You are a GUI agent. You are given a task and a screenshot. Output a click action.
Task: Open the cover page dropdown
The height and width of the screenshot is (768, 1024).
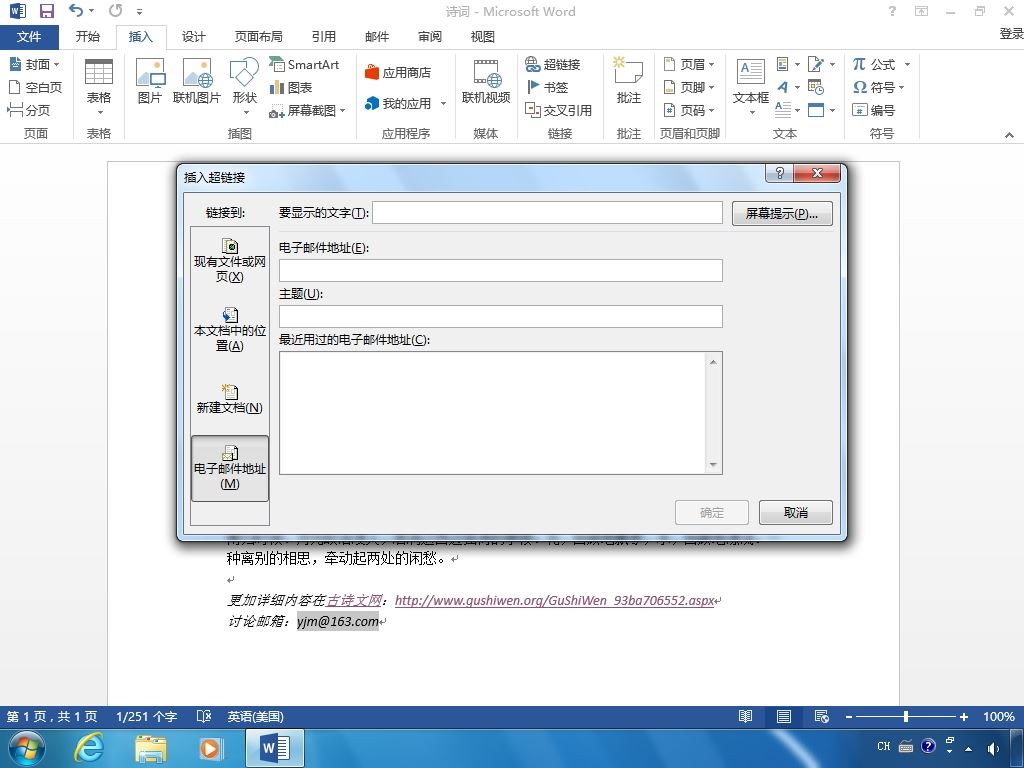point(35,64)
